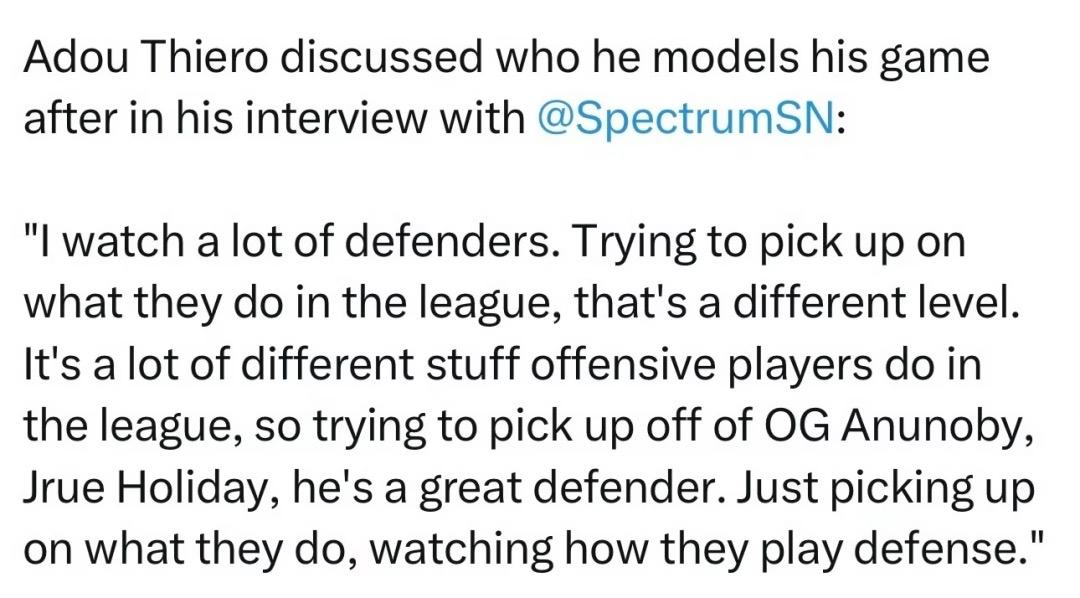
Task: Click the word "watching" in the last line
Action: point(463,550)
